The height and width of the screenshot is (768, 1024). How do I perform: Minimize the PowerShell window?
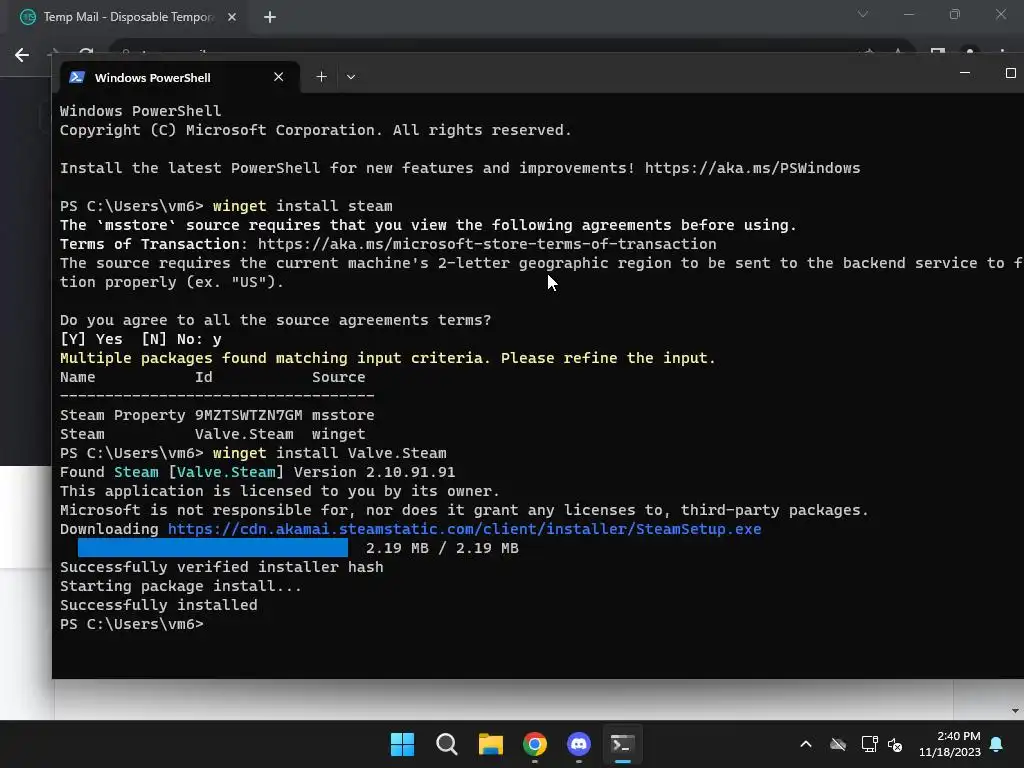(x=965, y=73)
